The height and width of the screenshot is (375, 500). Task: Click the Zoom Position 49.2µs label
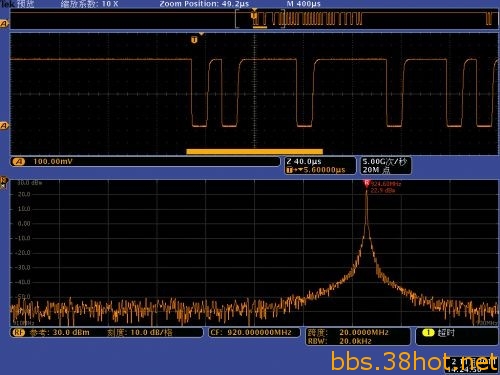coord(204,4)
